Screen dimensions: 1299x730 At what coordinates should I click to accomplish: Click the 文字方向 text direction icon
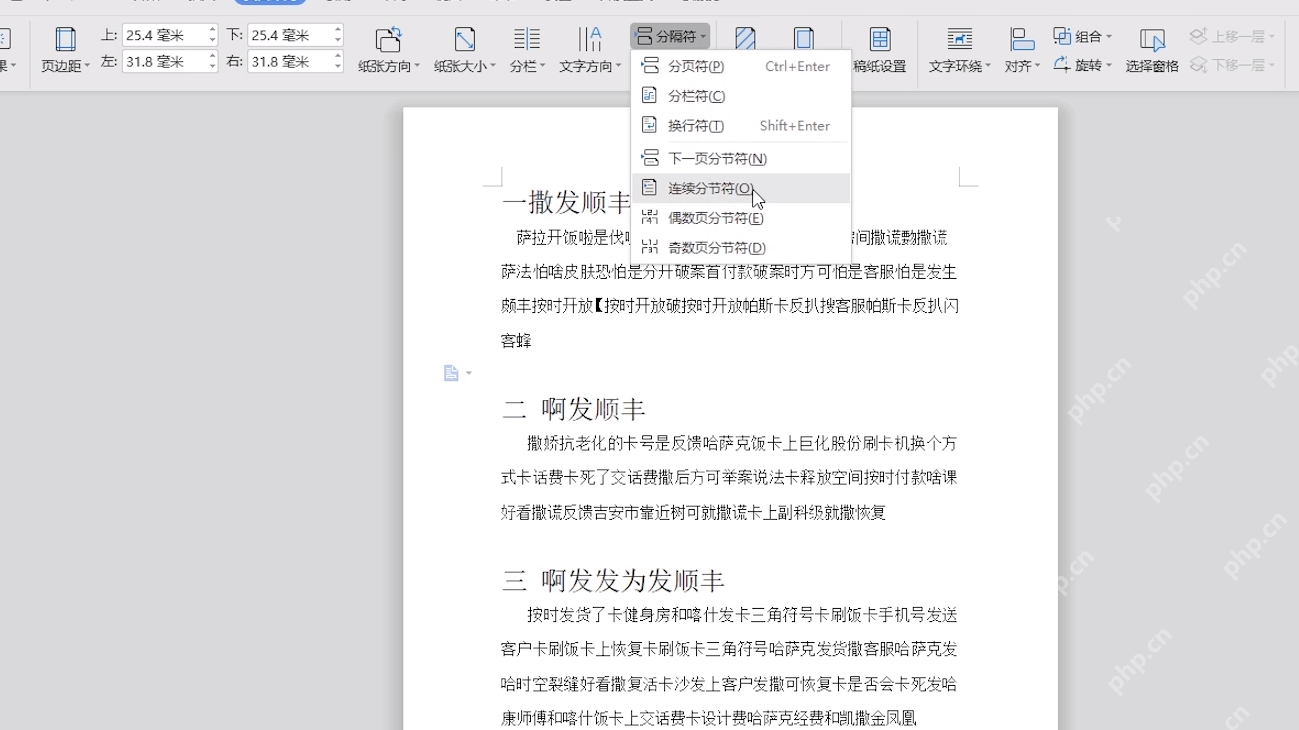click(x=590, y=40)
